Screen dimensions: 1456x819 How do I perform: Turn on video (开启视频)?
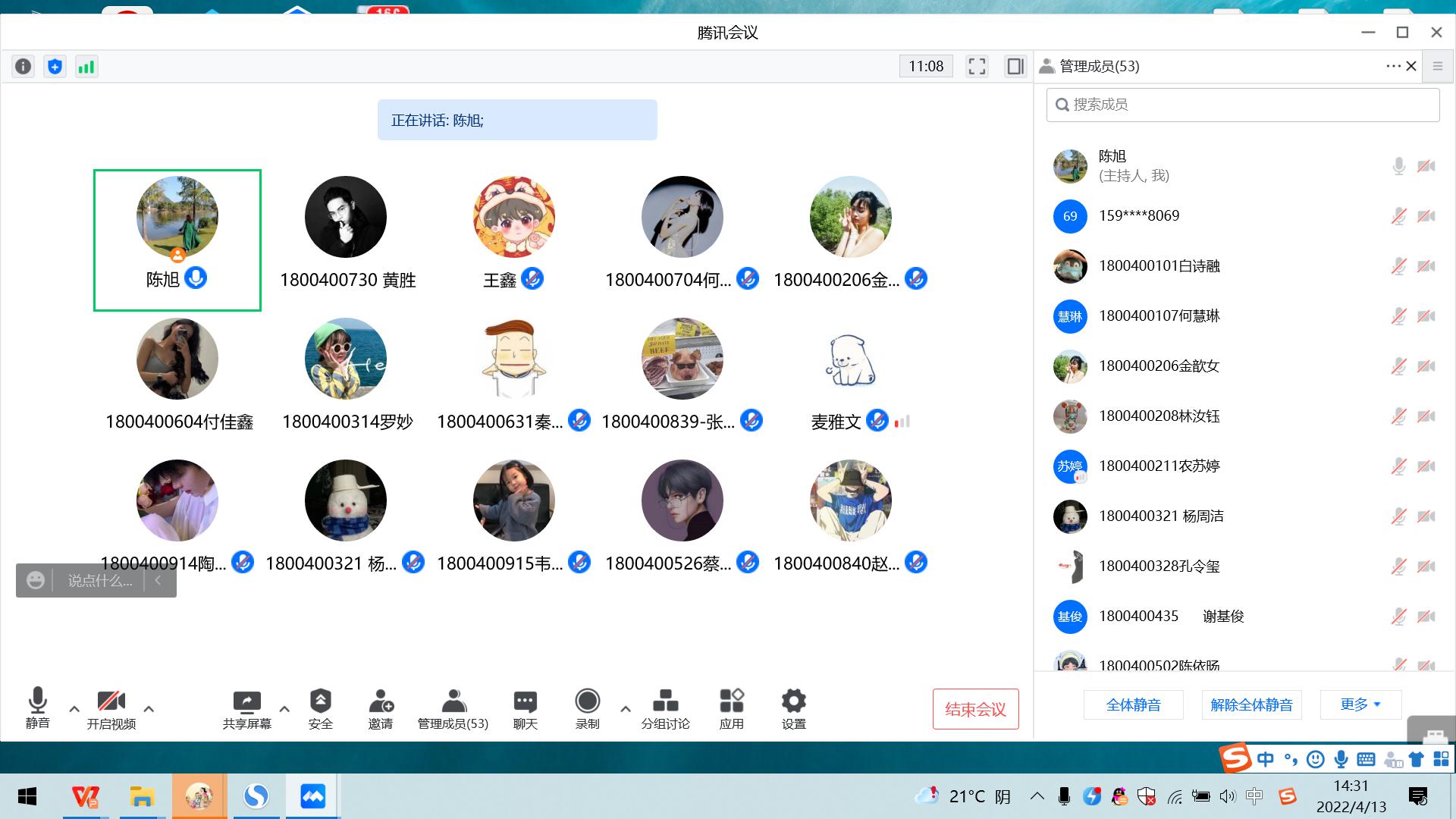(111, 709)
